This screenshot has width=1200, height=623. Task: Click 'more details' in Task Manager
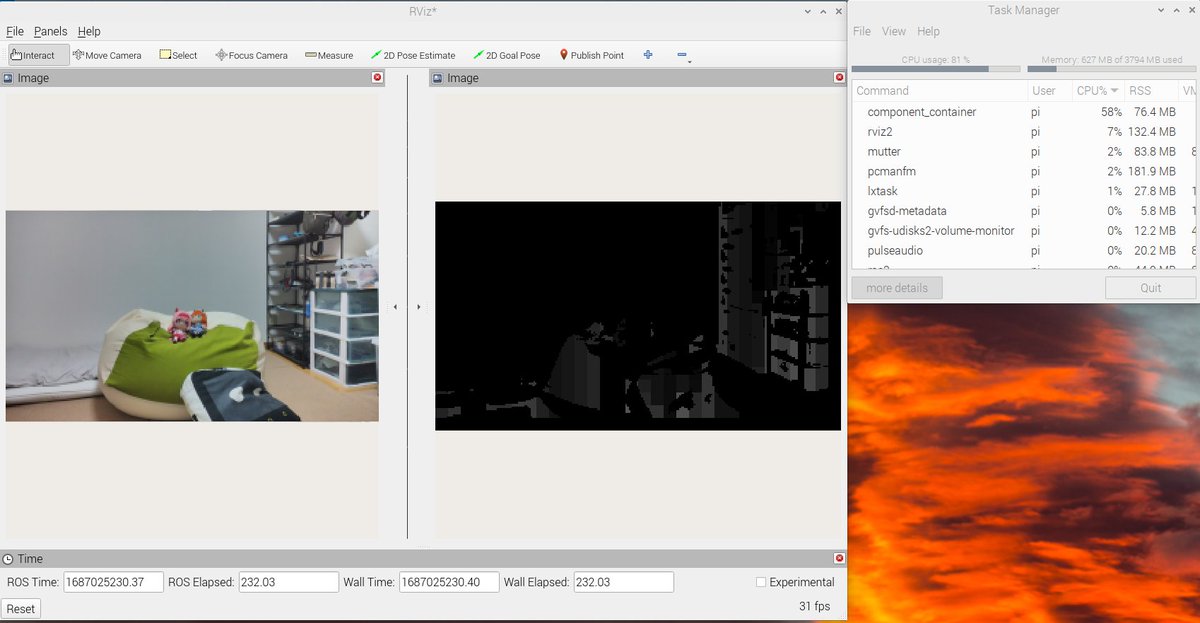click(896, 288)
